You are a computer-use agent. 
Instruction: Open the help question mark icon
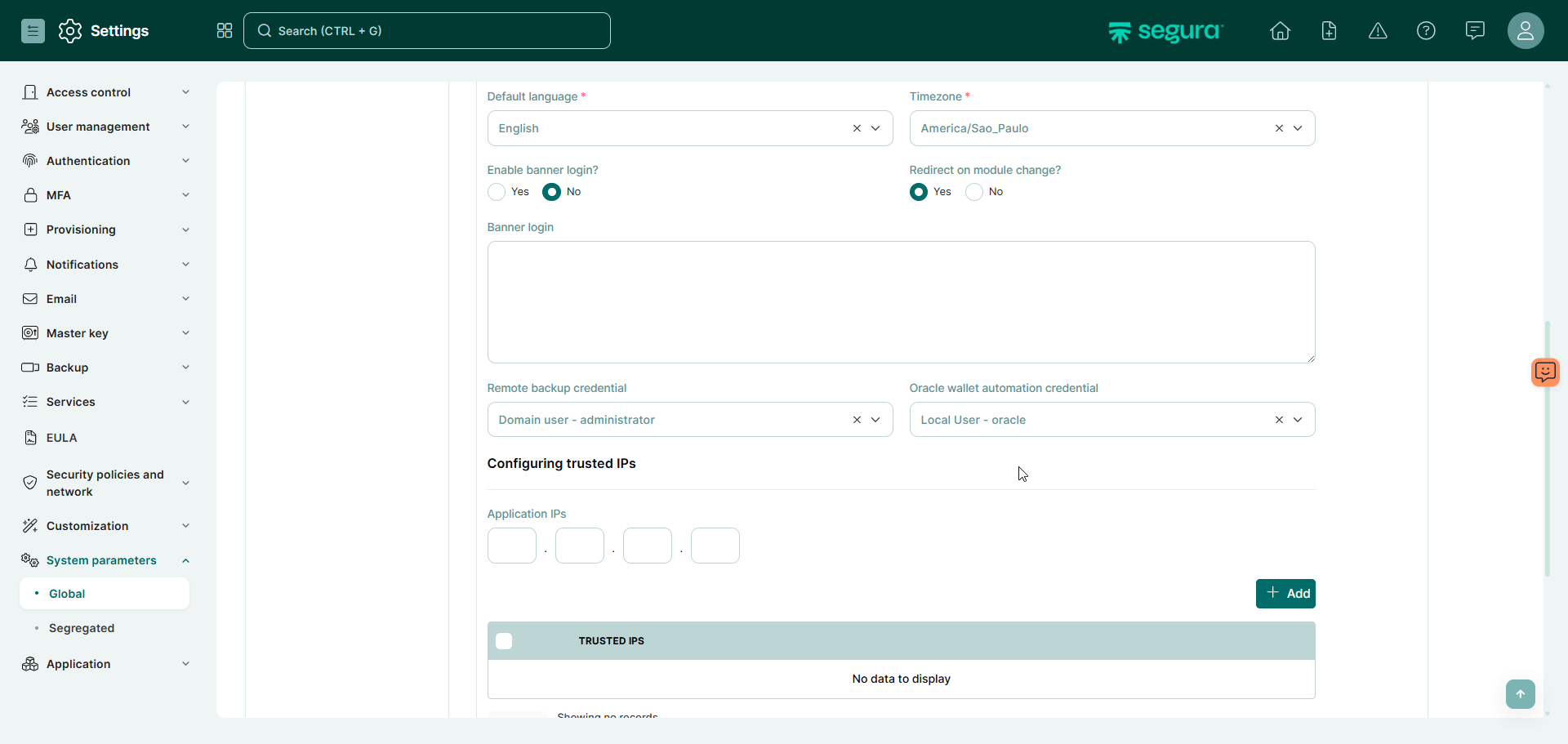(x=1426, y=31)
